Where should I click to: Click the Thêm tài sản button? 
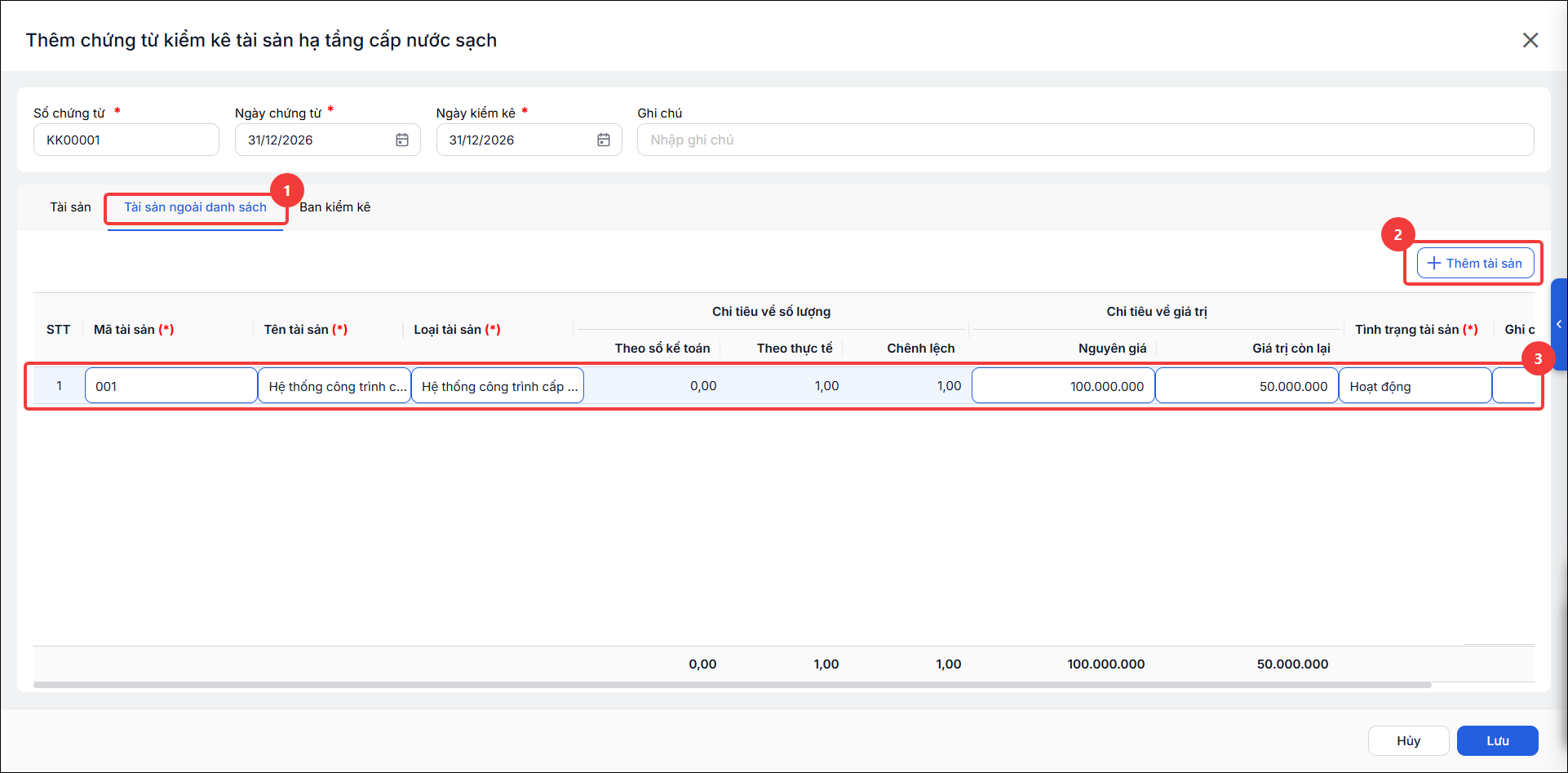(1475, 263)
